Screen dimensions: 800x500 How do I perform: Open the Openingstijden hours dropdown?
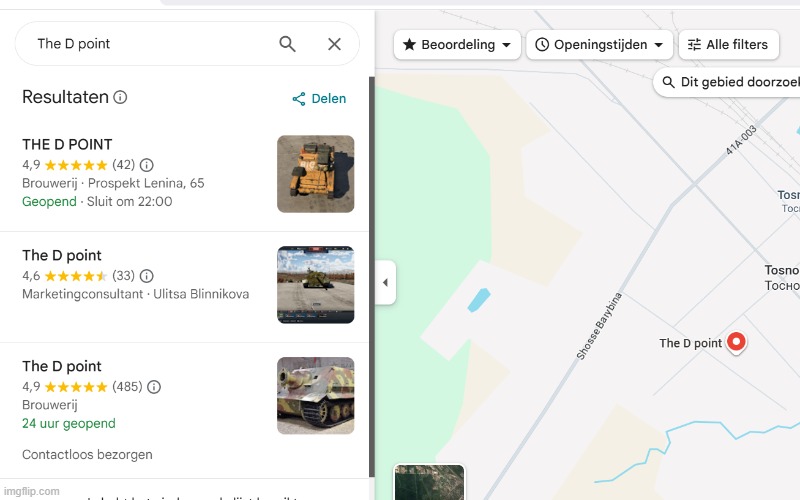pos(599,45)
